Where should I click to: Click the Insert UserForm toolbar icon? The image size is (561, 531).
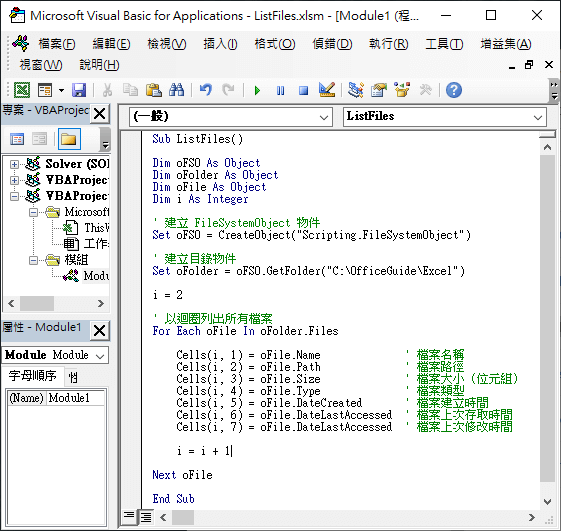point(45,90)
